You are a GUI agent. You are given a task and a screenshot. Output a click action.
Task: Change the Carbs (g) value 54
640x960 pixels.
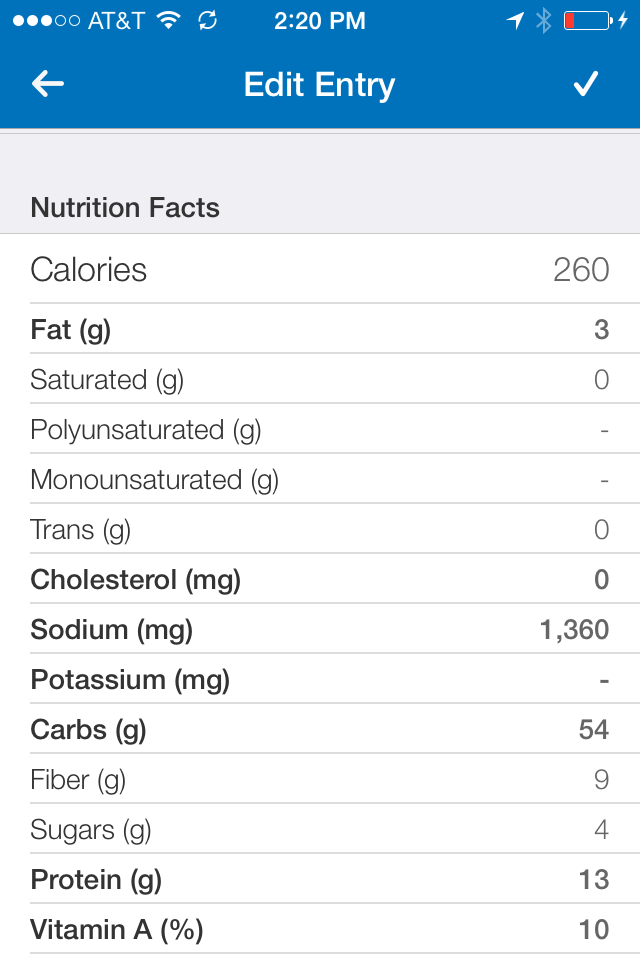[x=593, y=730]
